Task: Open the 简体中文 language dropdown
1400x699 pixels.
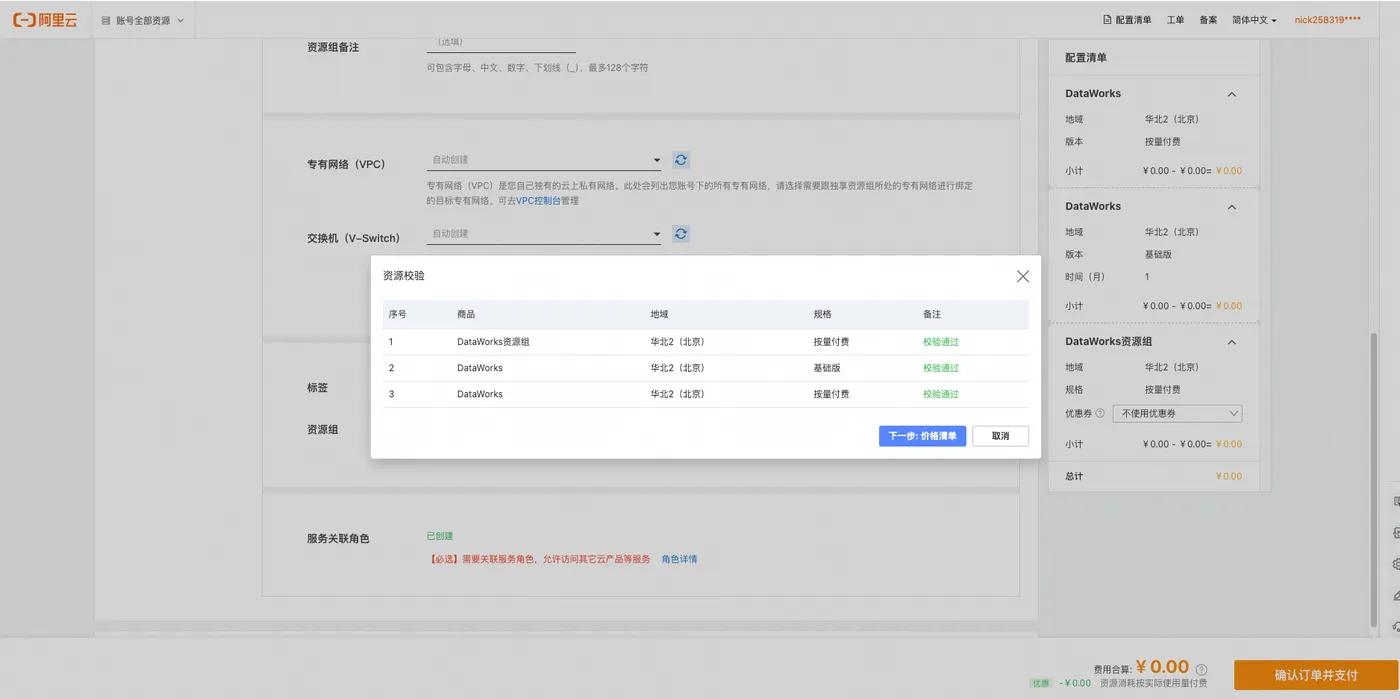Action: (1254, 20)
